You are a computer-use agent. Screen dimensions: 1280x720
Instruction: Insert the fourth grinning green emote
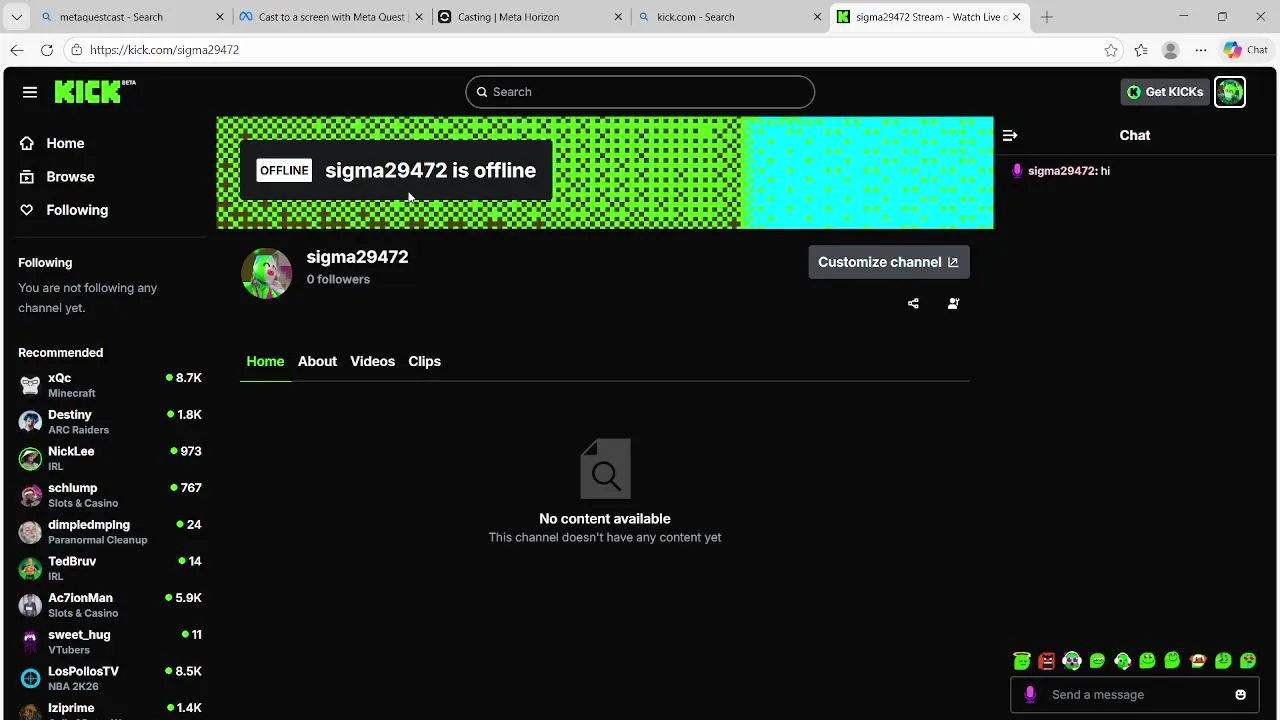click(x=1097, y=661)
